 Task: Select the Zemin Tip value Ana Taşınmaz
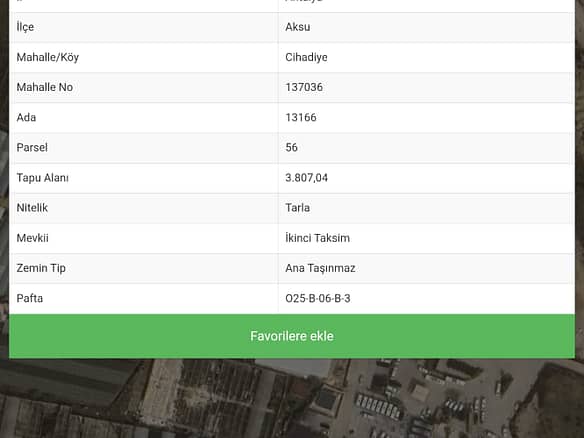[x=320, y=268]
